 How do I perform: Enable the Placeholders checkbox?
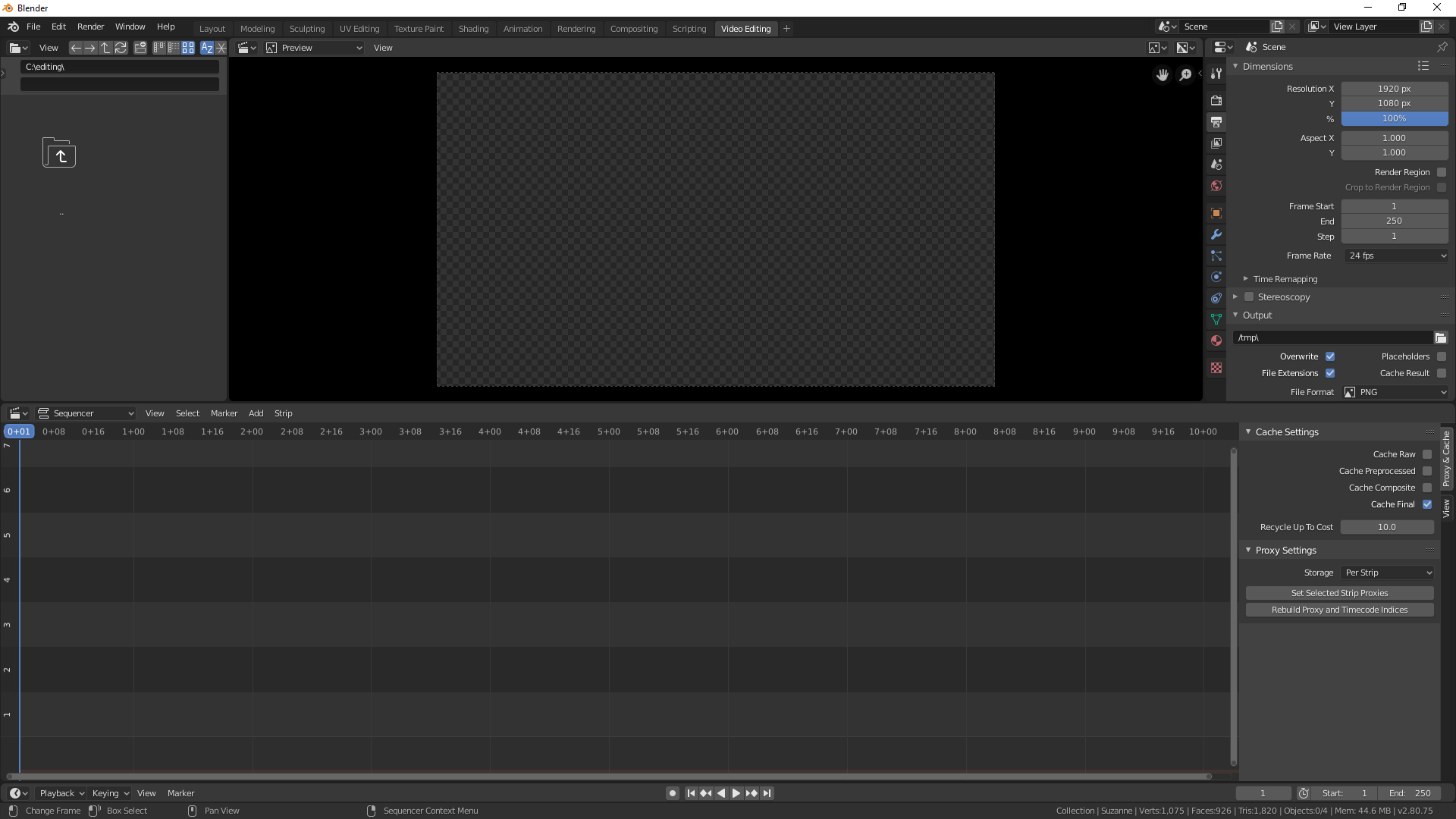[x=1442, y=356]
